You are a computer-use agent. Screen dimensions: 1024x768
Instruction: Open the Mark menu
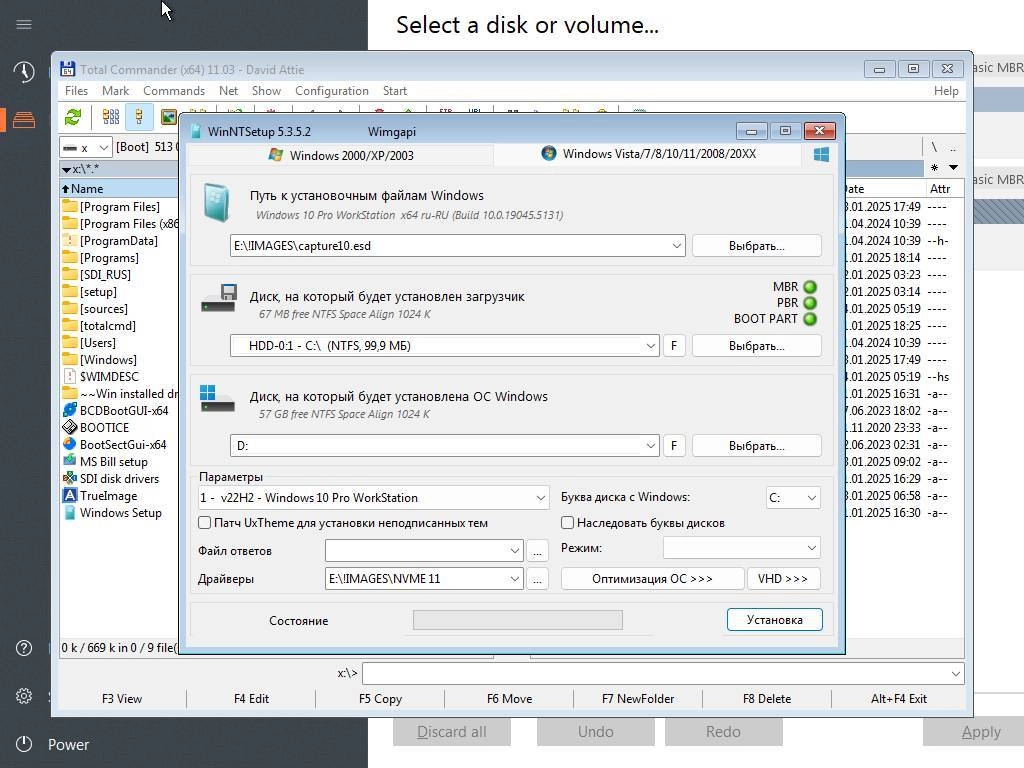click(x=116, y=91)
